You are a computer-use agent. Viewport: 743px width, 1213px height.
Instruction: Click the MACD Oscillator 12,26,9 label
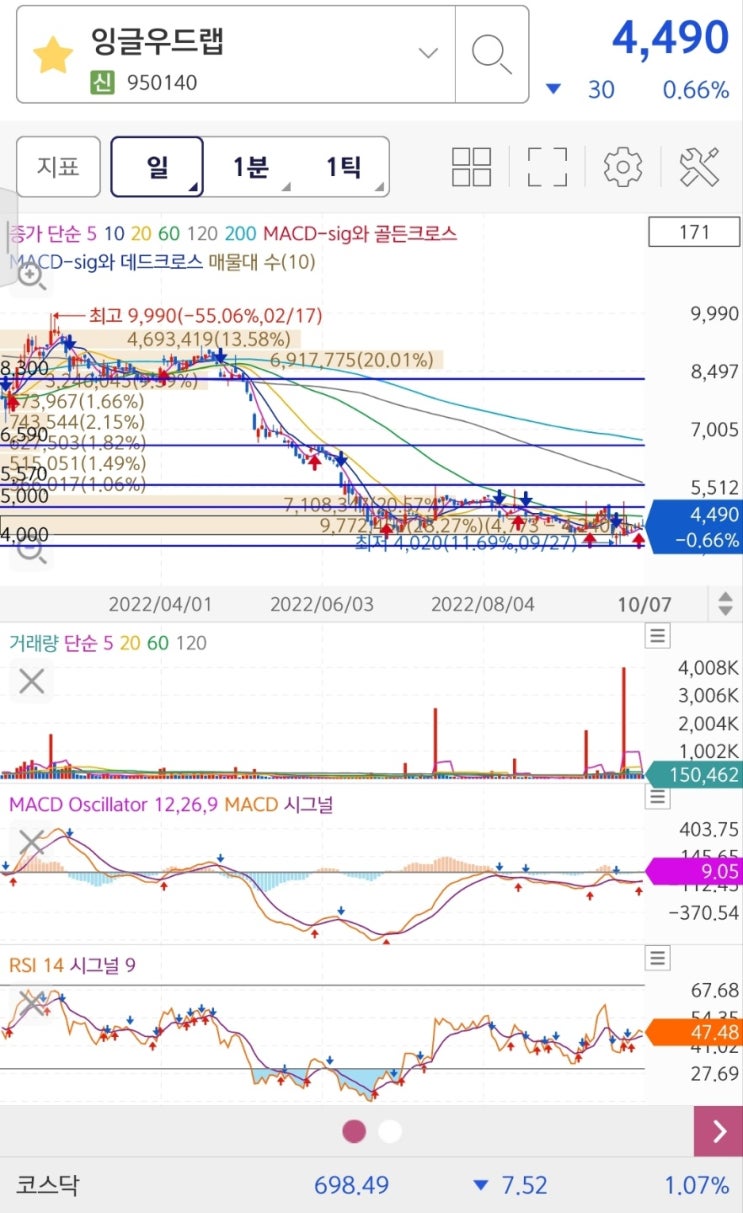pos(114,804)
